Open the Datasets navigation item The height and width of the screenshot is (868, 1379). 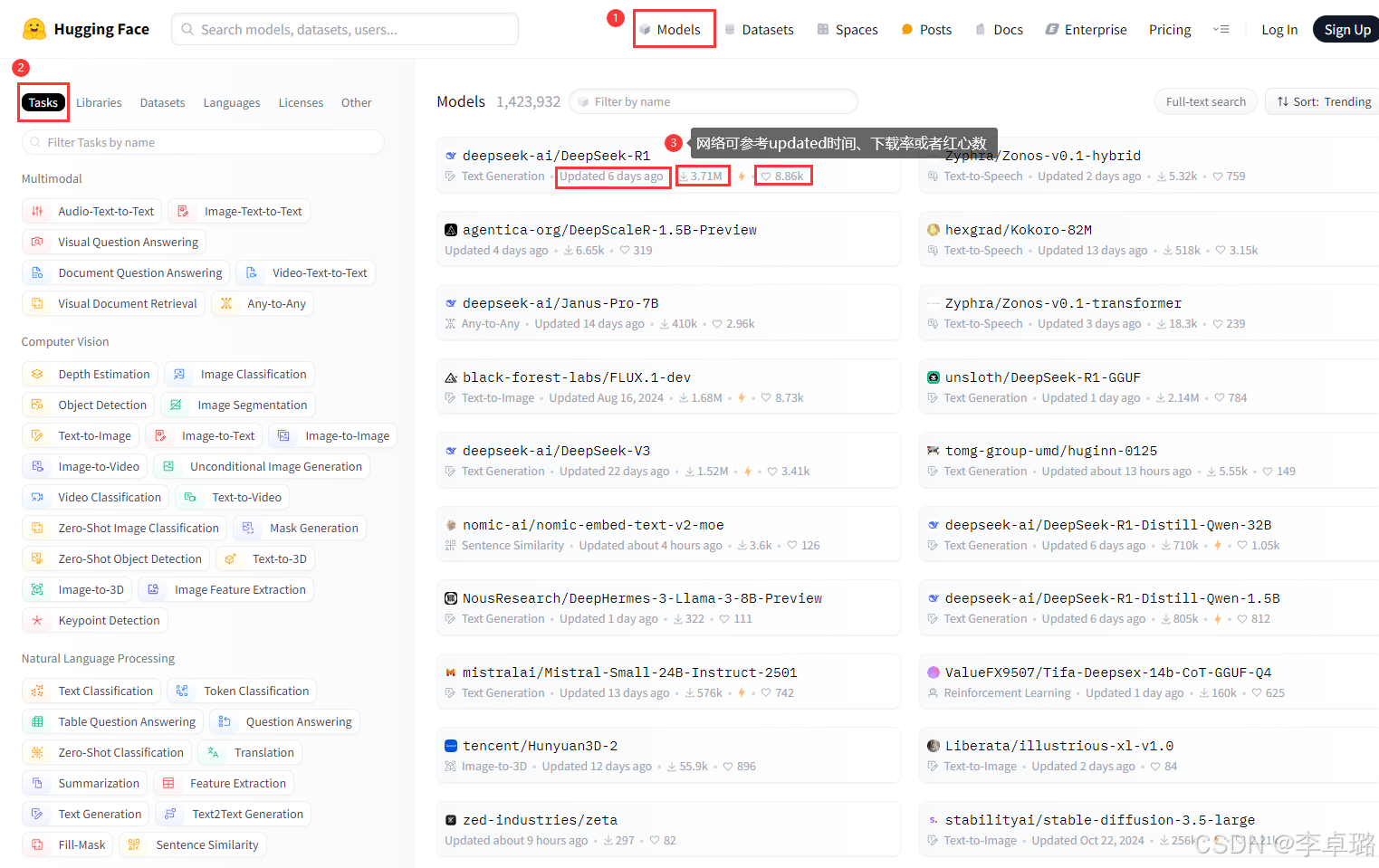click(759, 30)
